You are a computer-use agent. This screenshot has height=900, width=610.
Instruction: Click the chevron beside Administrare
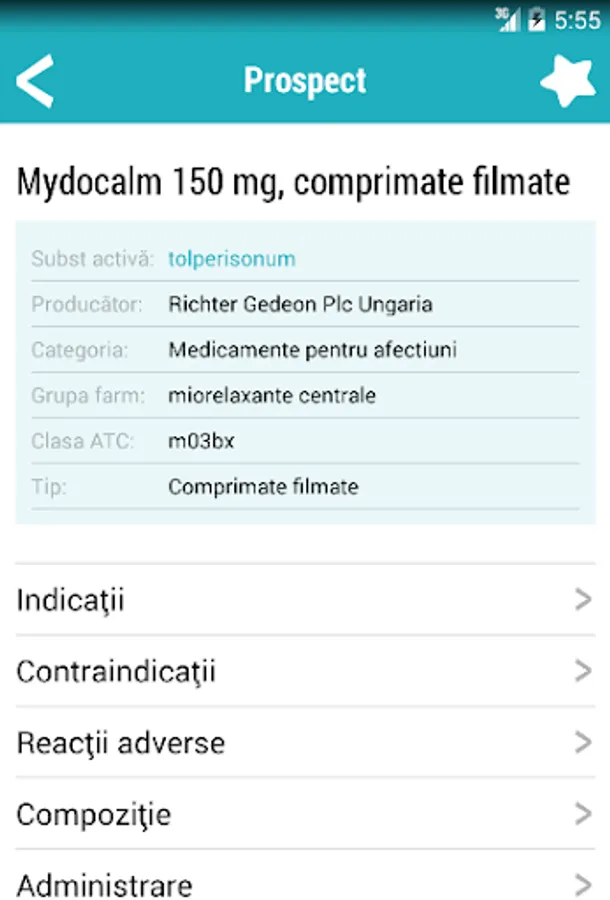click(x=583, y=884)
